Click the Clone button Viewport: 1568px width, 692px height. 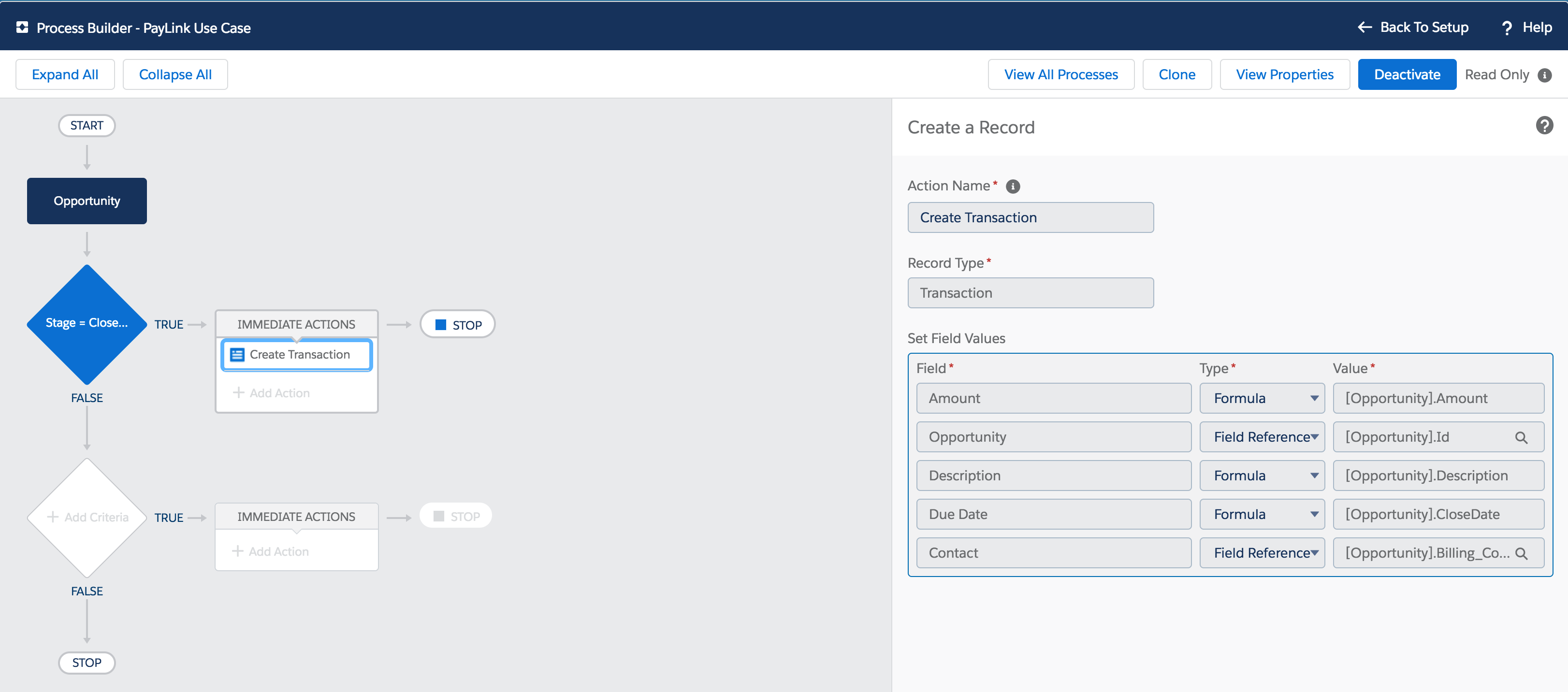(x=1176, y=75)
